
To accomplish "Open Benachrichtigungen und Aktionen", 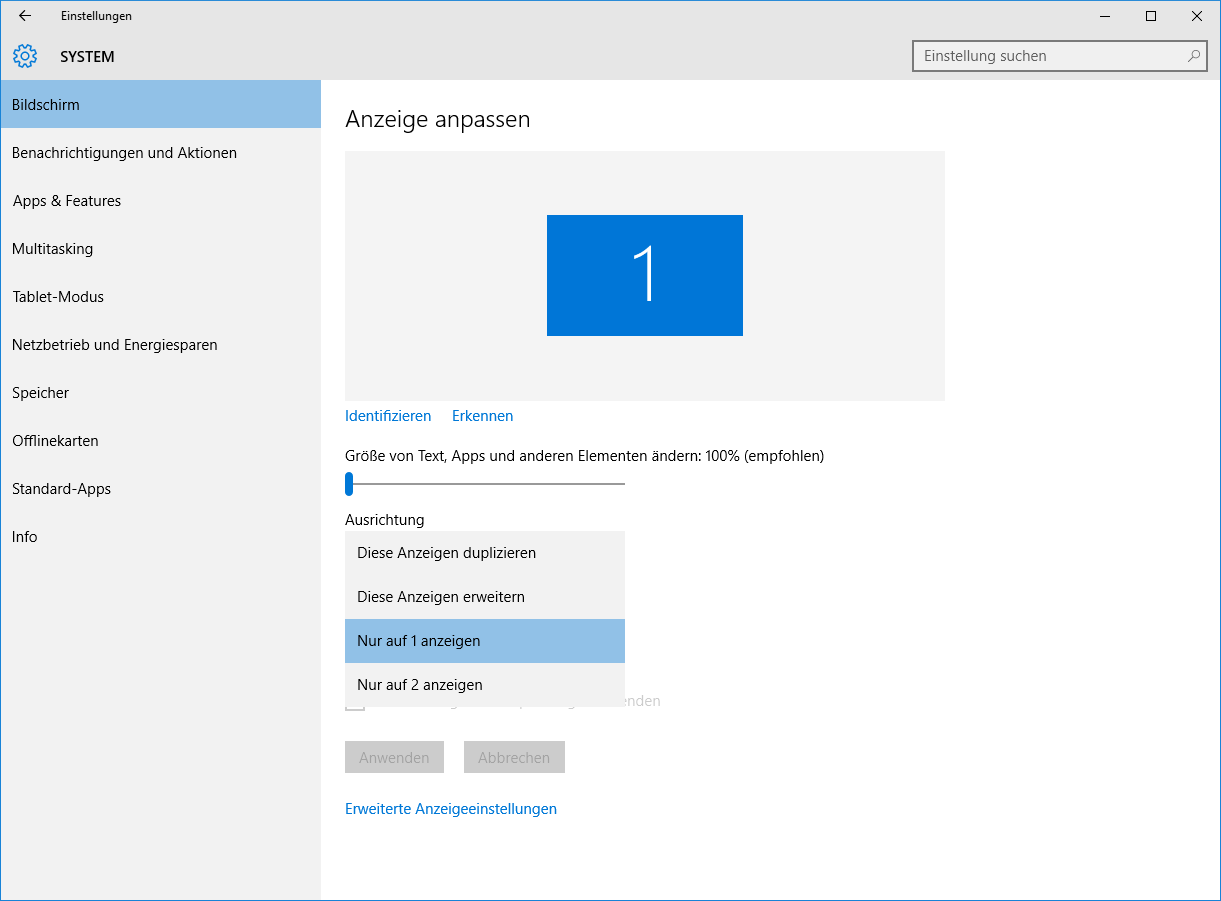I will coord(160,152).
